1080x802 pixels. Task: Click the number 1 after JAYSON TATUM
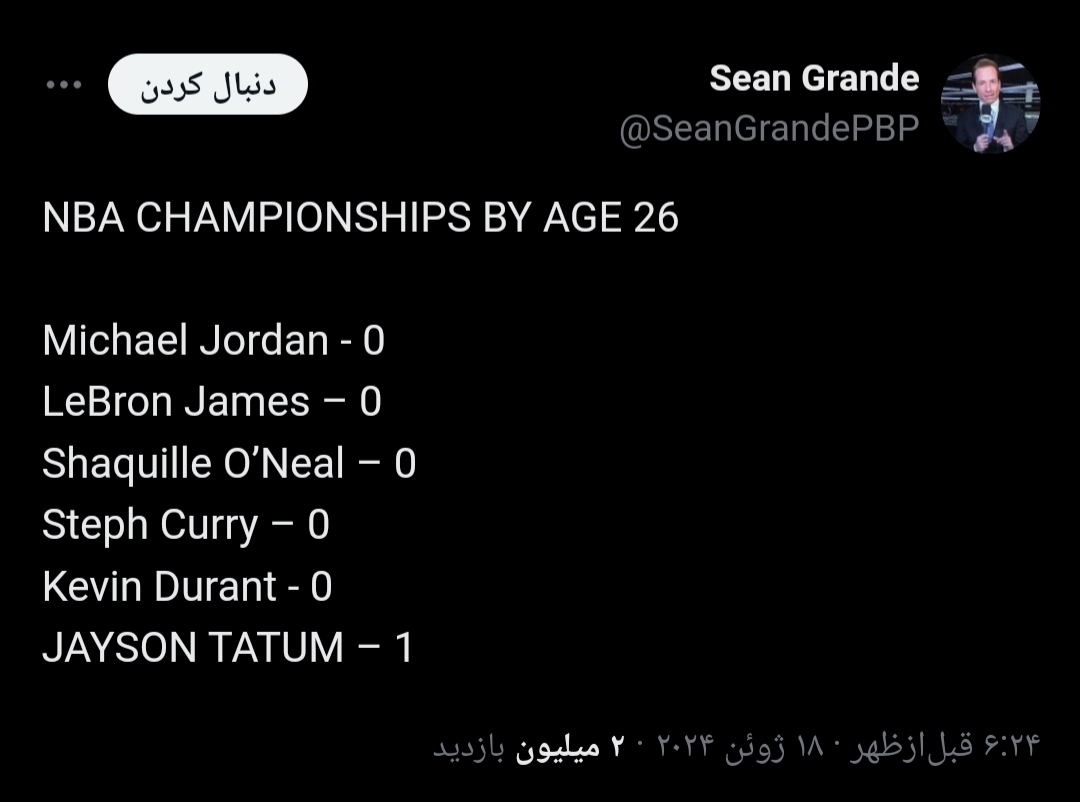click(404, 648)
